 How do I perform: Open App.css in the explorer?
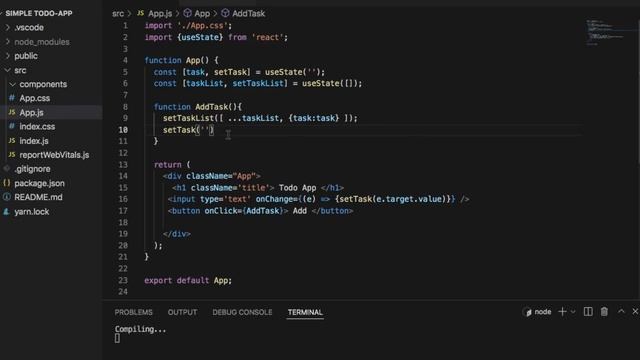(35, 98)
